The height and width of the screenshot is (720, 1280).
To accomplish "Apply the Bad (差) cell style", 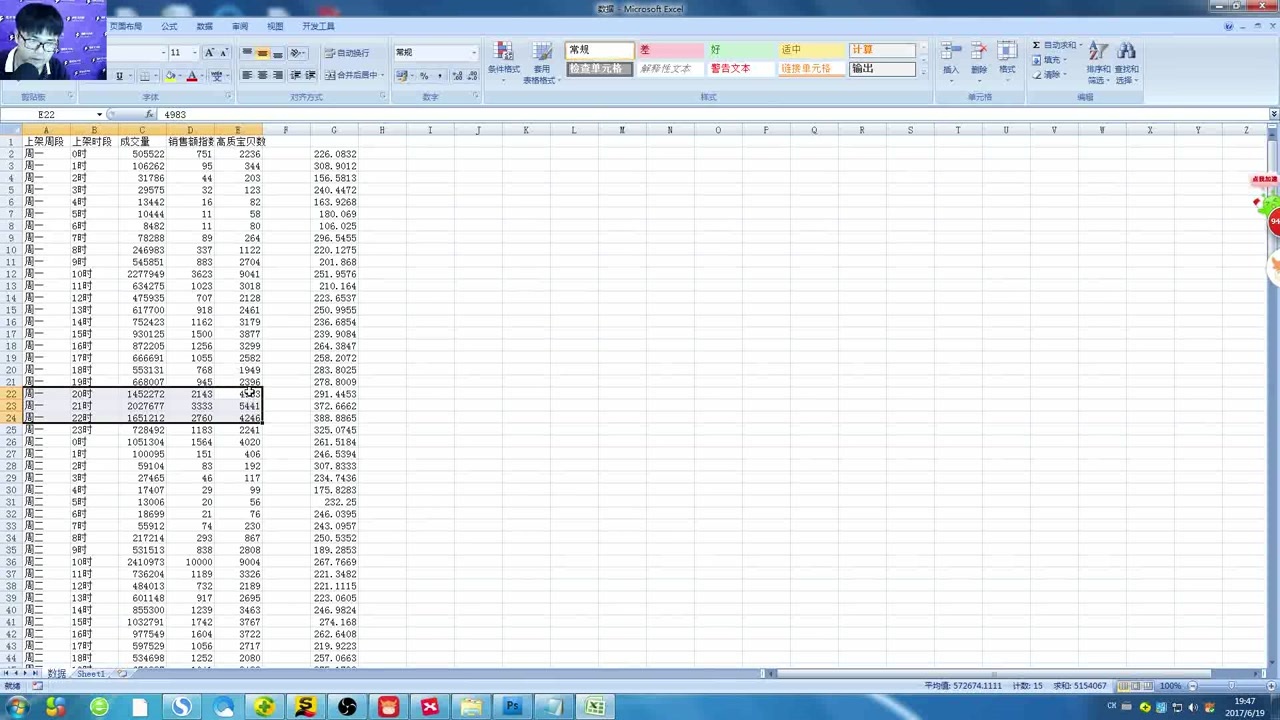I will tap(671, 50).
